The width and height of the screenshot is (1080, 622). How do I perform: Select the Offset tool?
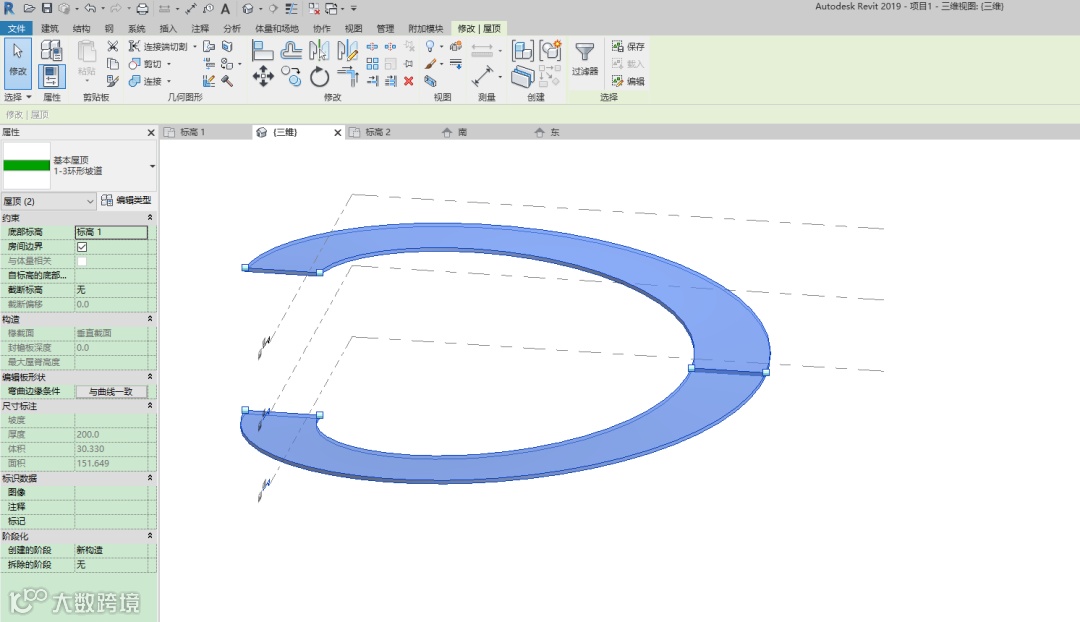tap(291, 50)
